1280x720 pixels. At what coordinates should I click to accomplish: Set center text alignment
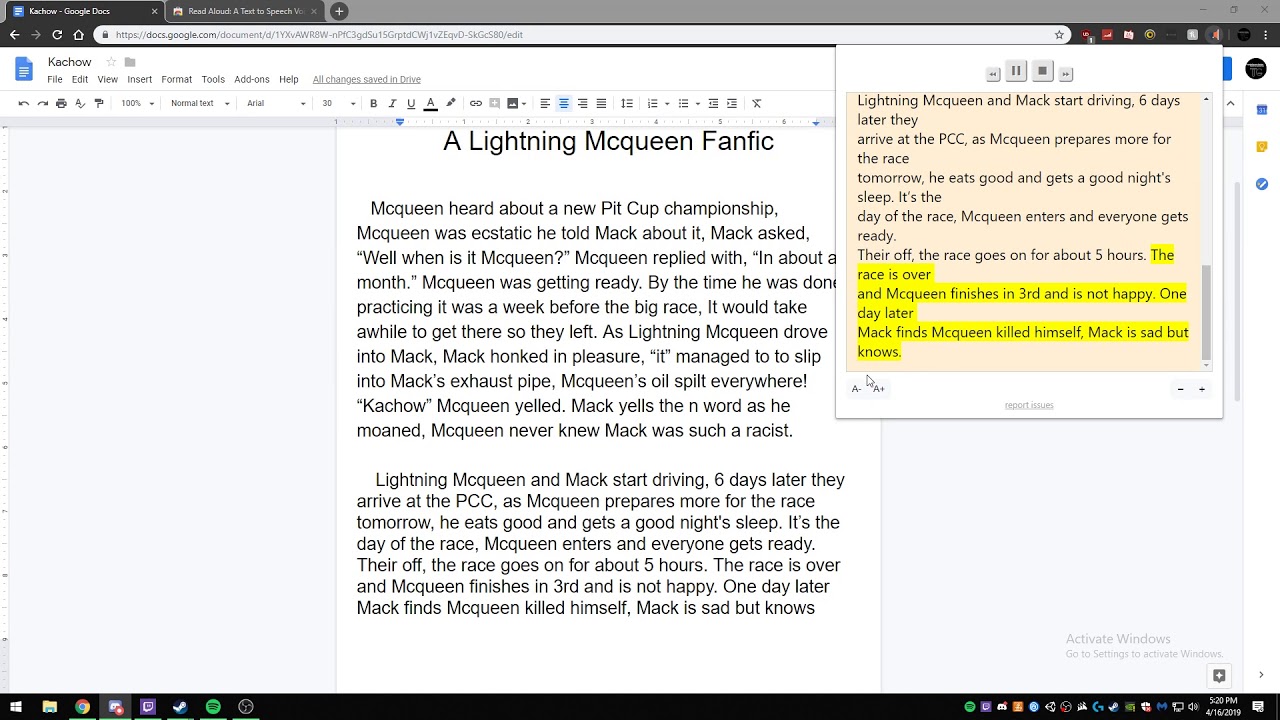click(x=564, y=103)
